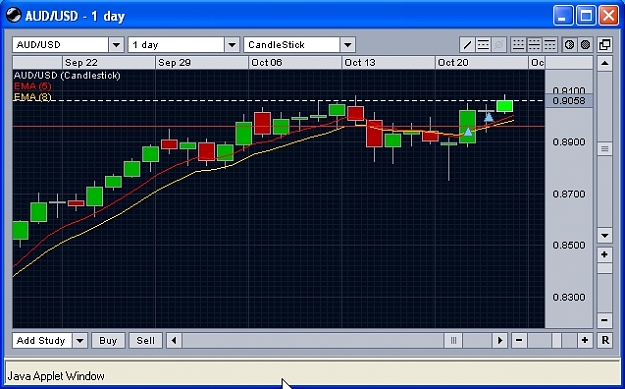
Task: Zoom in price axis with vertical plus
Action: 605,255
